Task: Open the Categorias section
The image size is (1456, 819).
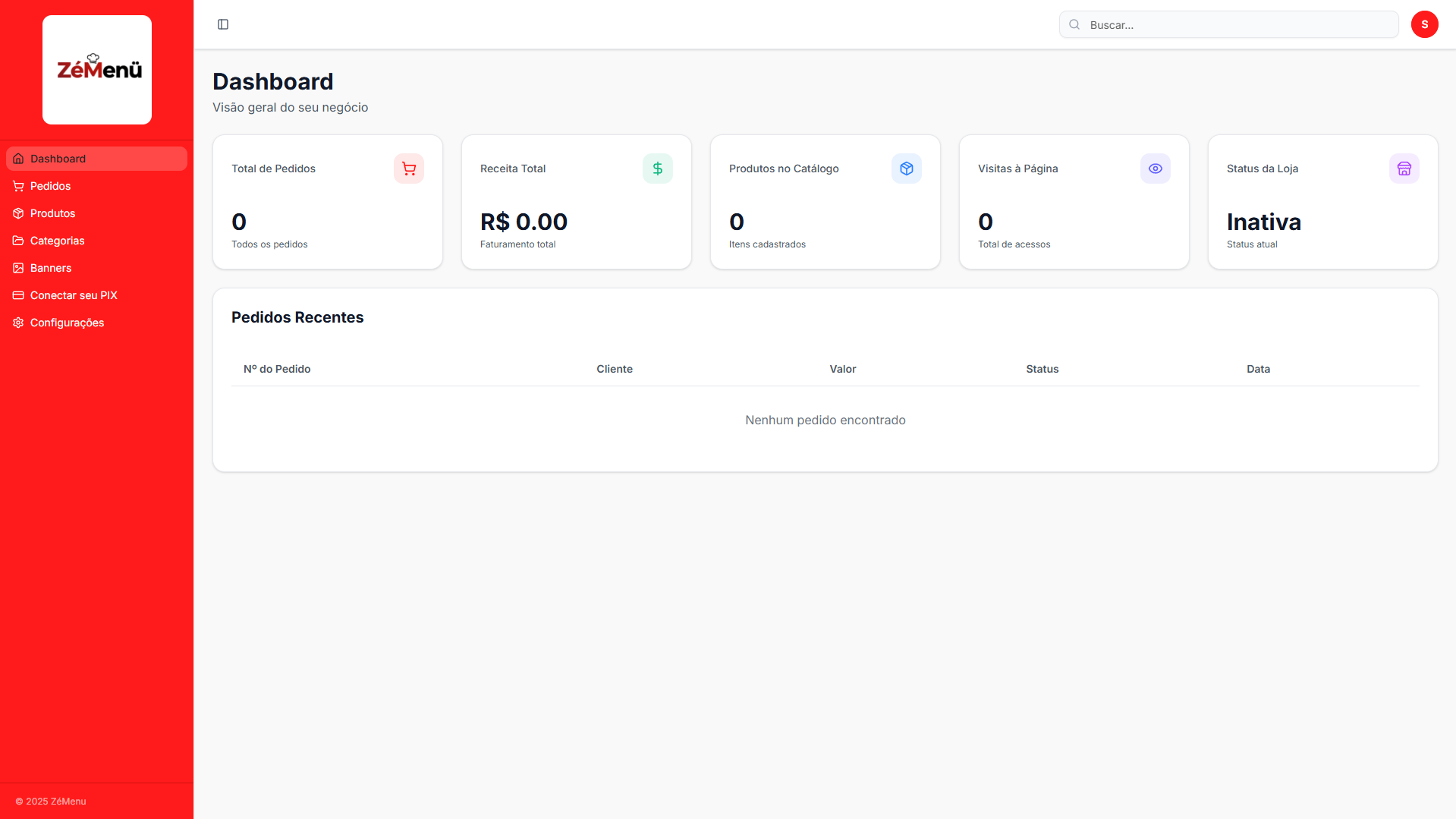Action: pyautogui.click(x=57, y=241)
